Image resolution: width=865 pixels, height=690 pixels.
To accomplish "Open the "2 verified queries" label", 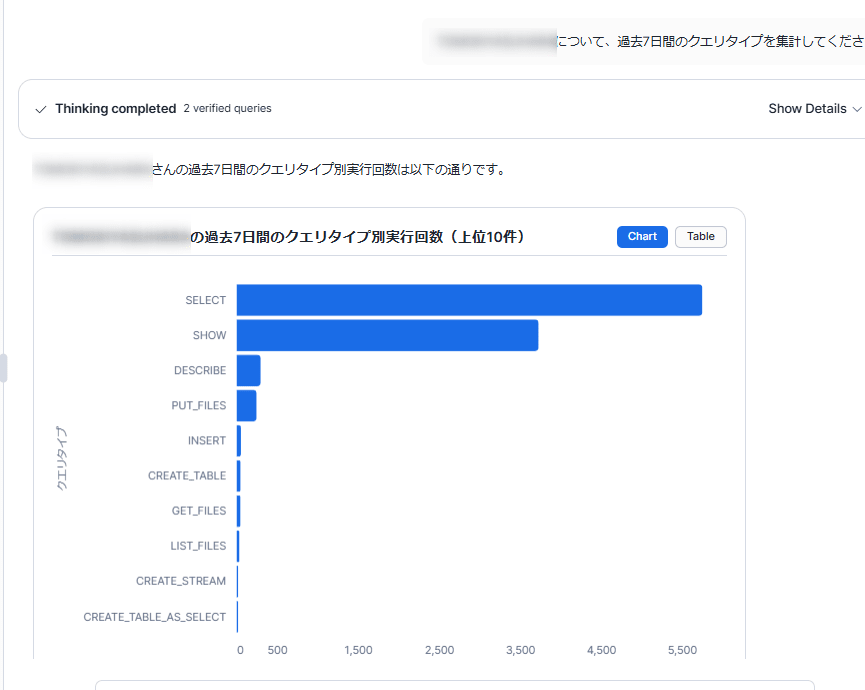I will pyautogui.click(x=227, y=109).
